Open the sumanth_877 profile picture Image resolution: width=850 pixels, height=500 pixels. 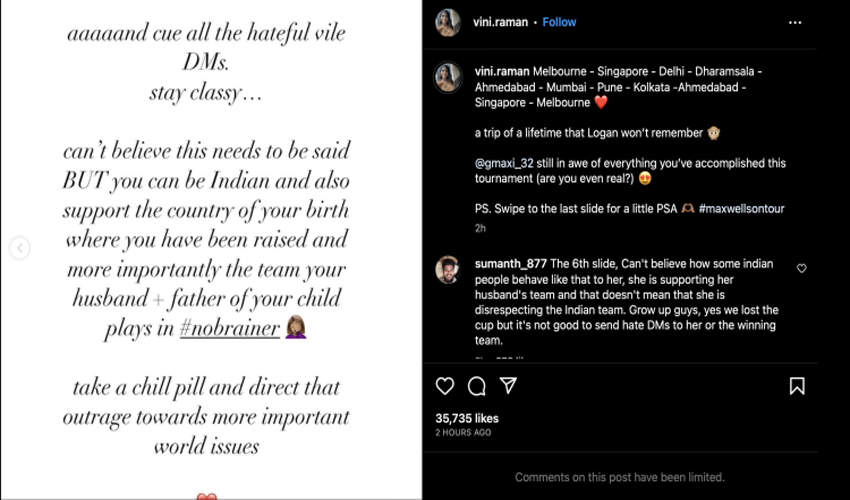(448, 270)
